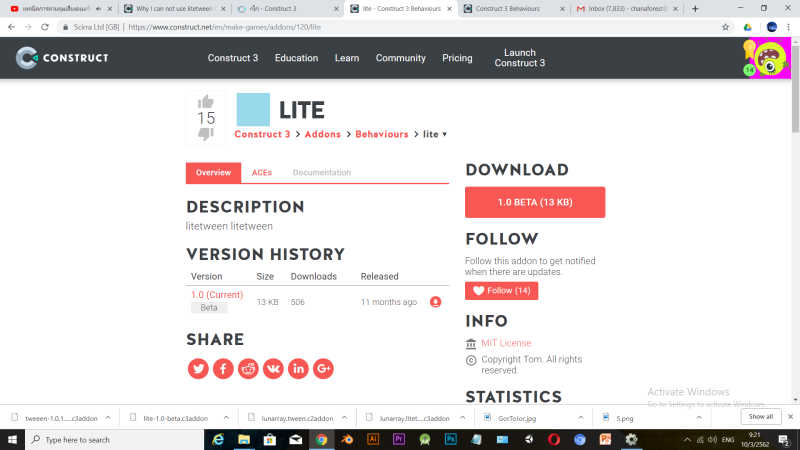
Task: Open options for tween-1.0.1 c3addon download
Action: tap(108, 417)
